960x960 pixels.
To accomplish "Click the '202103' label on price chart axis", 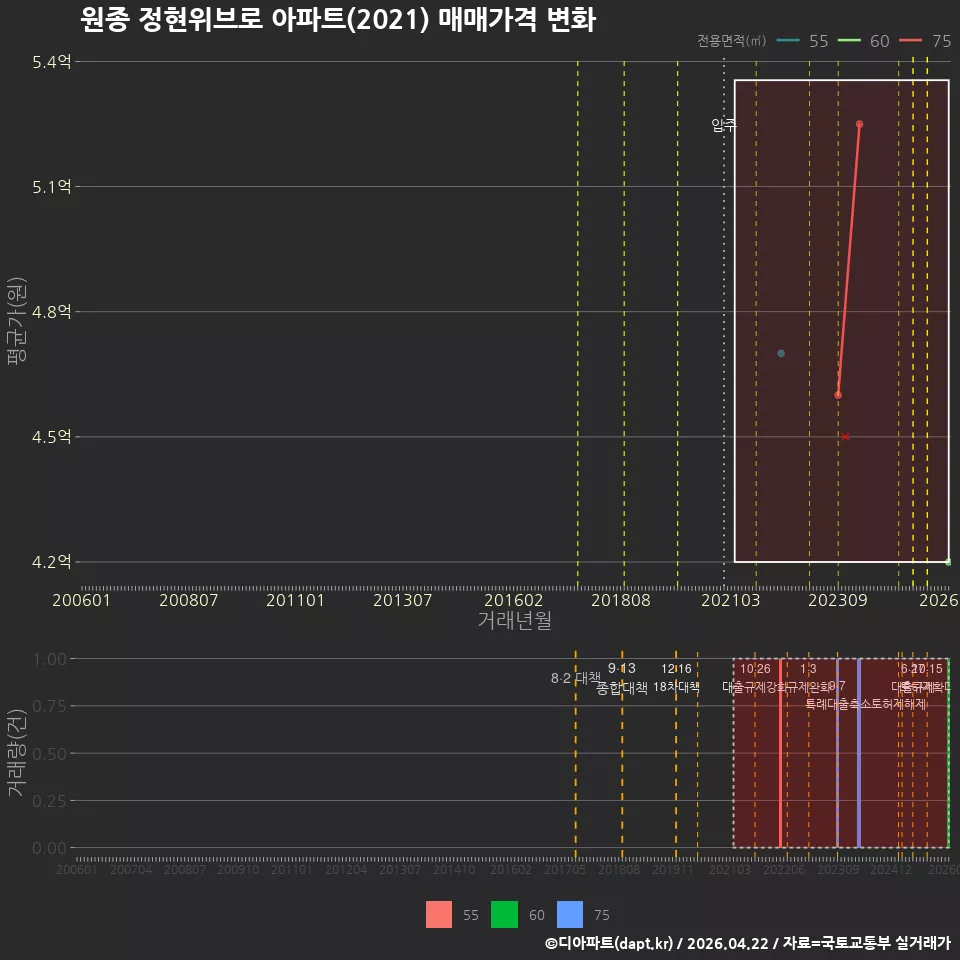I will (x=730, y=600).
